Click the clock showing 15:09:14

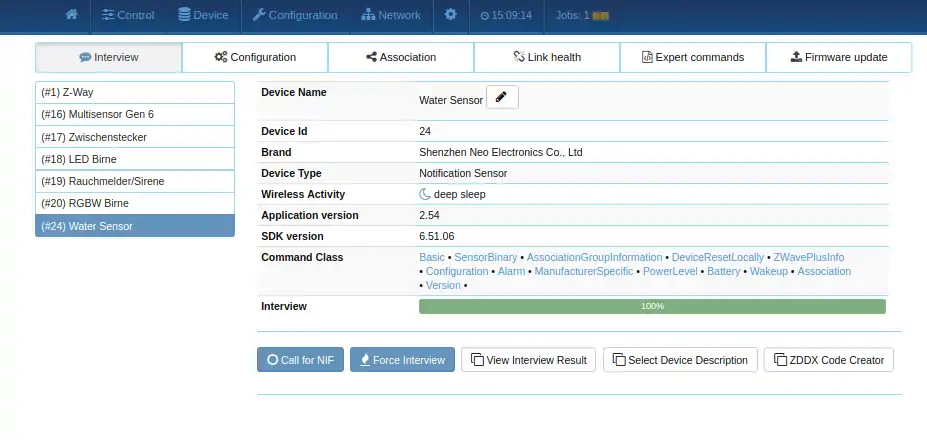[x=506, y=15]
